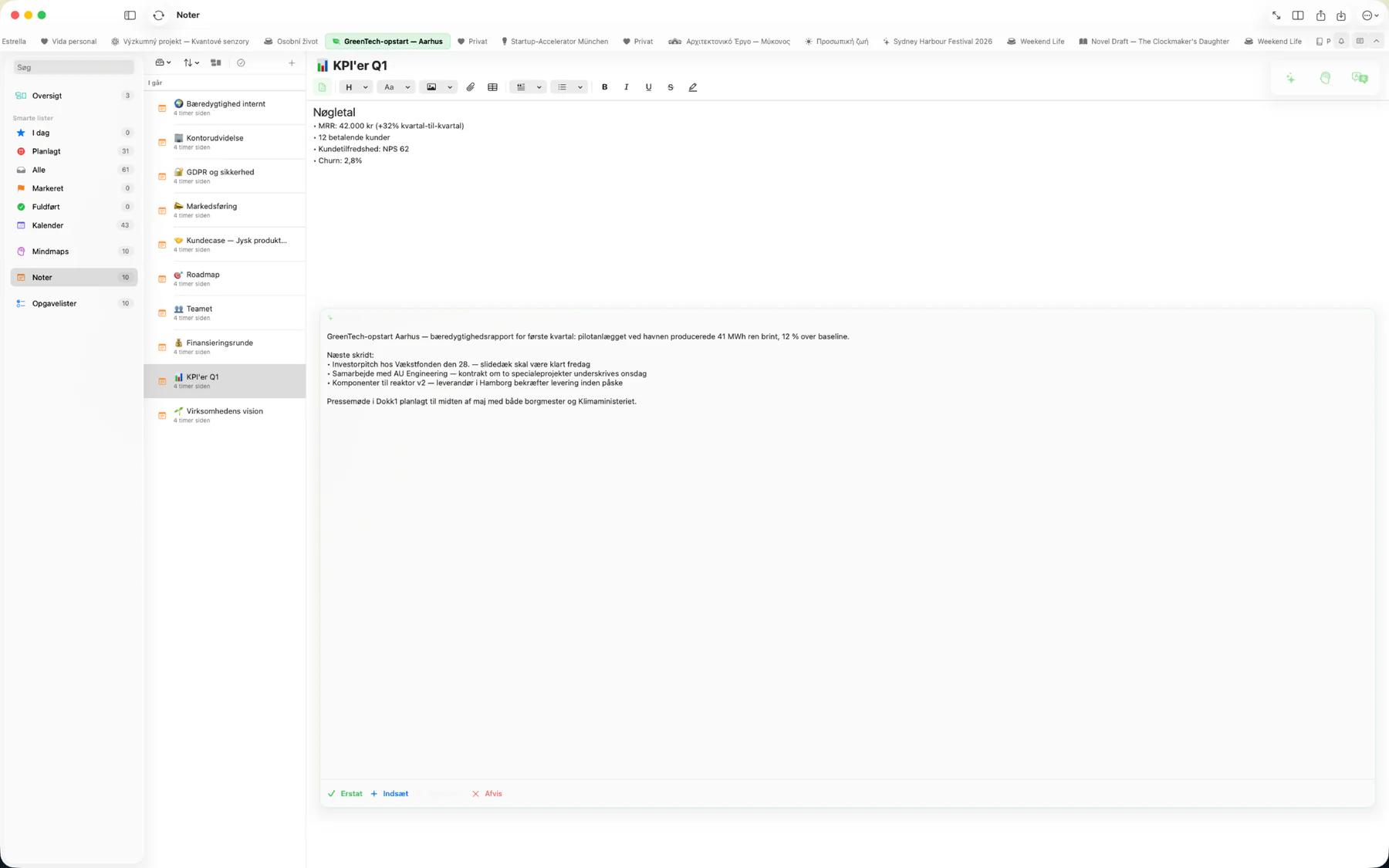
Task: Click the Alle inbox tray icon
Action: pyautogui.click(x=21, y=170)
